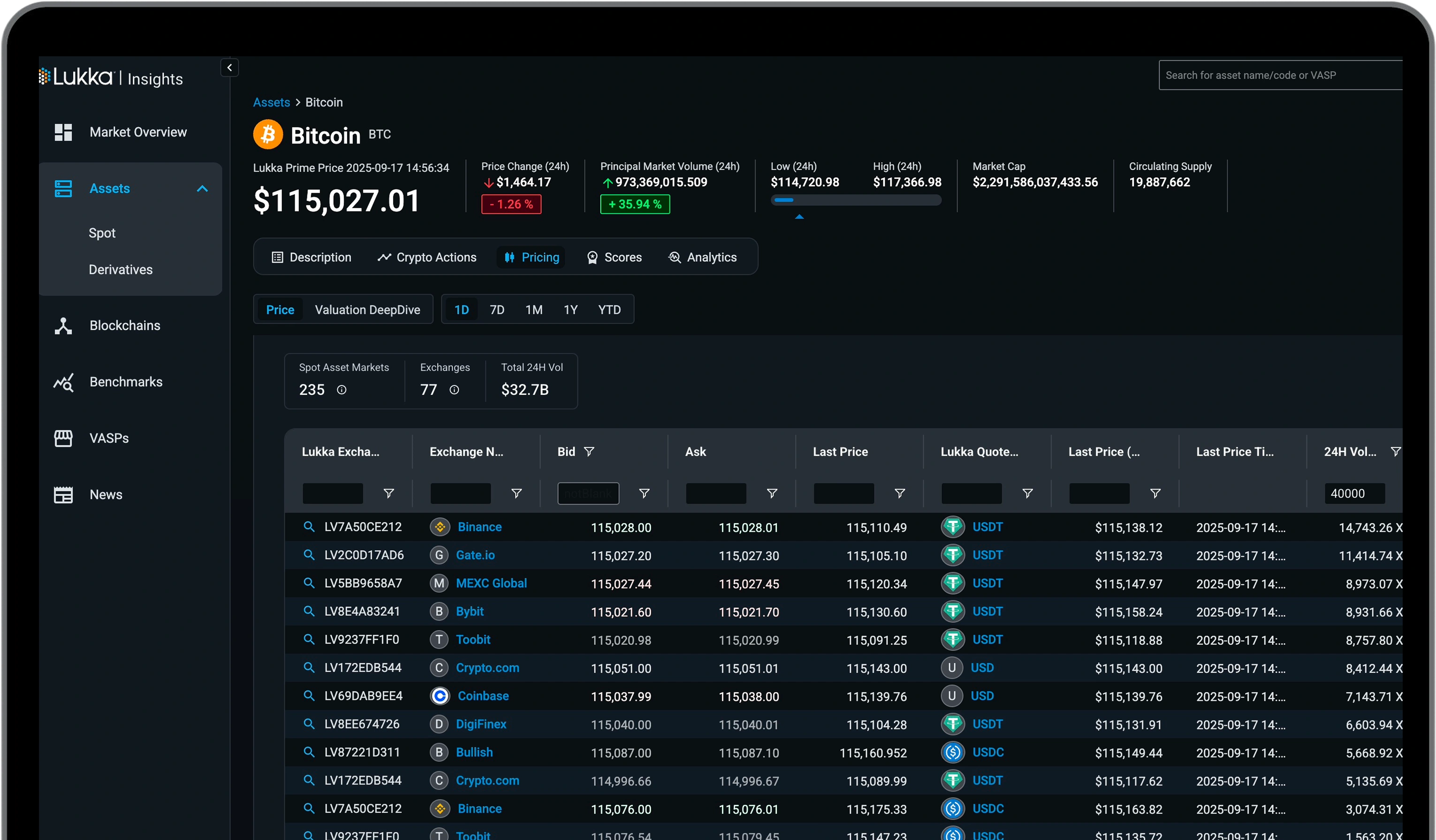
Task: Open the Crypto Actions tab
Action: coord(427,257)
